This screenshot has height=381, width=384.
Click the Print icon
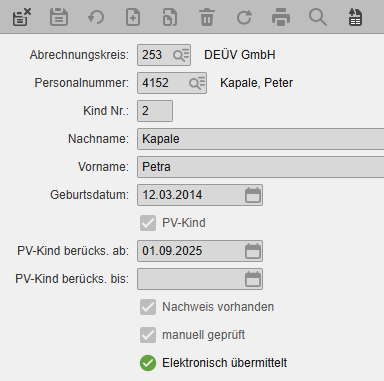[x=281, y=17]
